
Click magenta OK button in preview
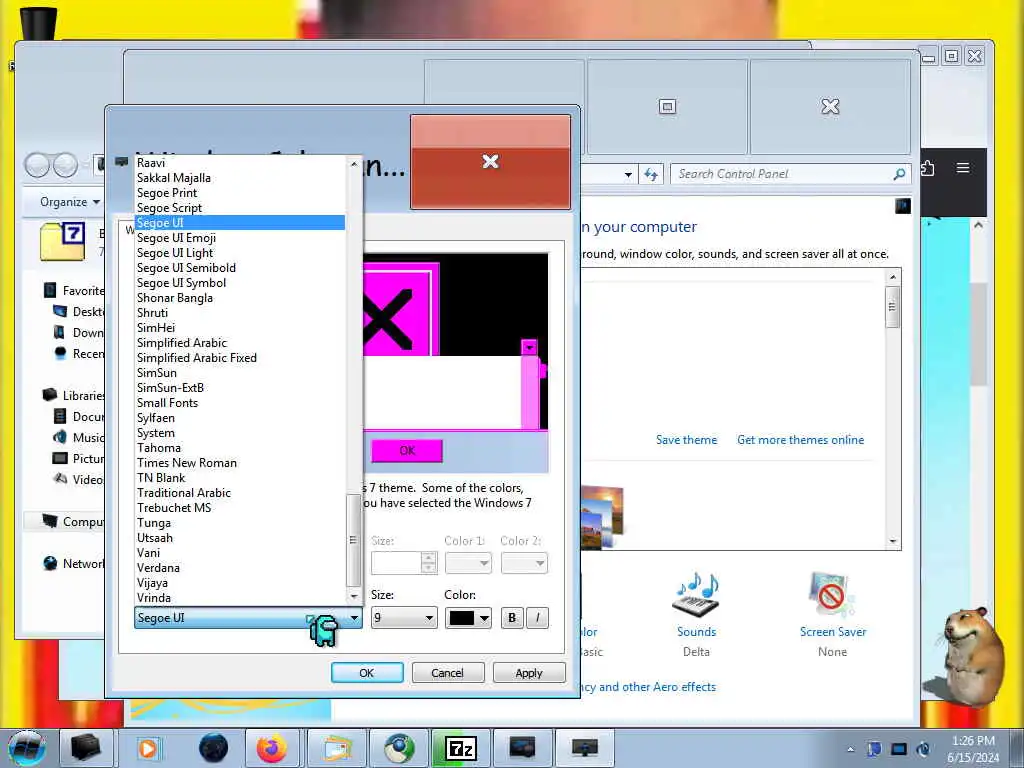(x=407, y=451)
